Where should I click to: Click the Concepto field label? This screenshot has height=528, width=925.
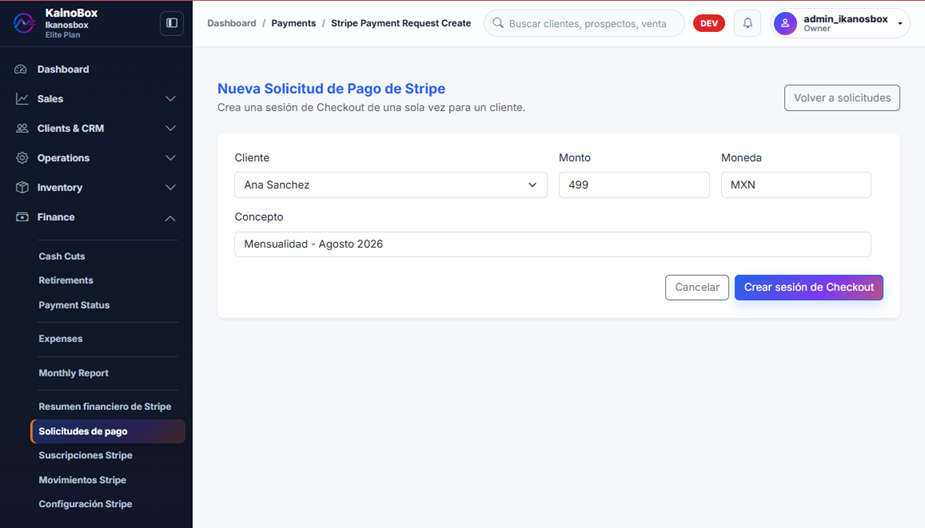pyautogui.click(x=259, y=217)
